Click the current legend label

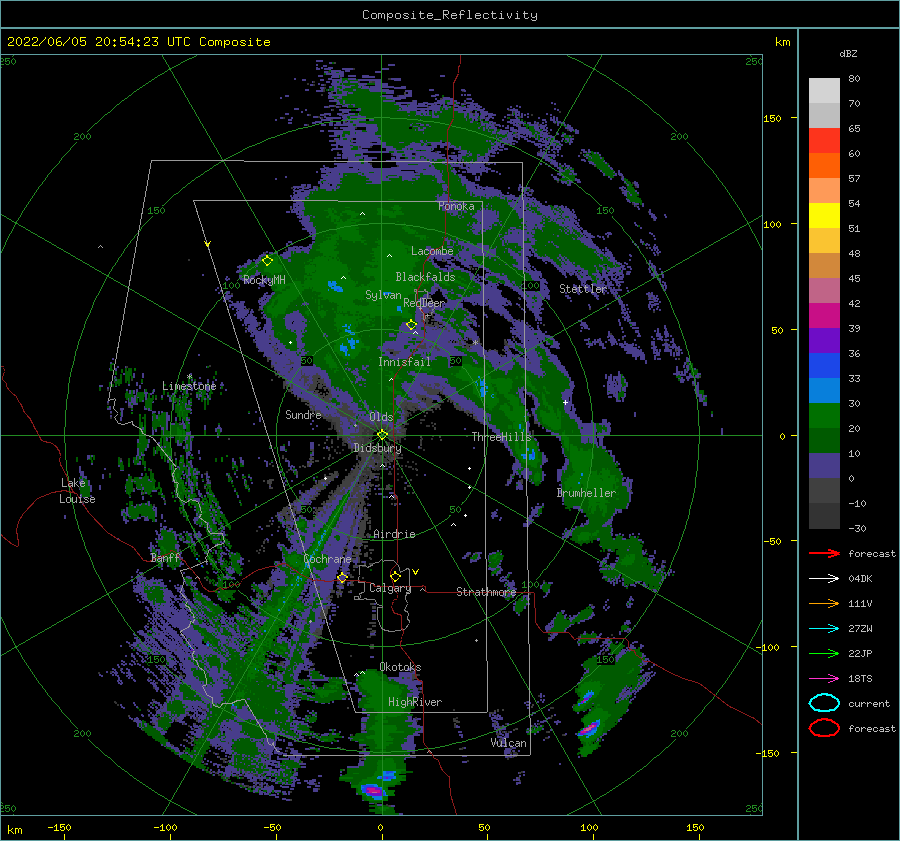point(869,703)
